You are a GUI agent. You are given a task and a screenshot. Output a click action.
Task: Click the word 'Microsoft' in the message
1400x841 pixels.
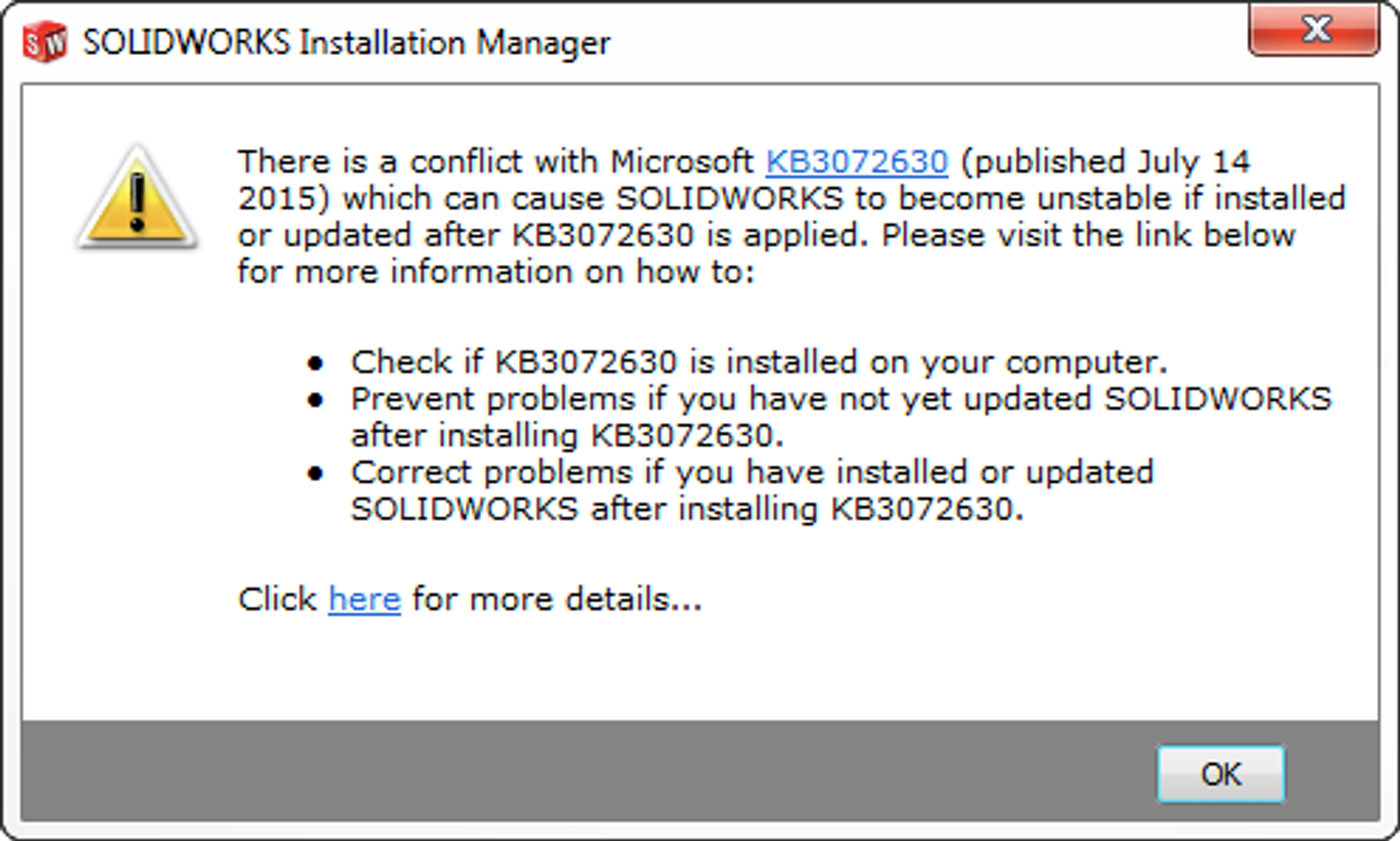pos(681,162)
